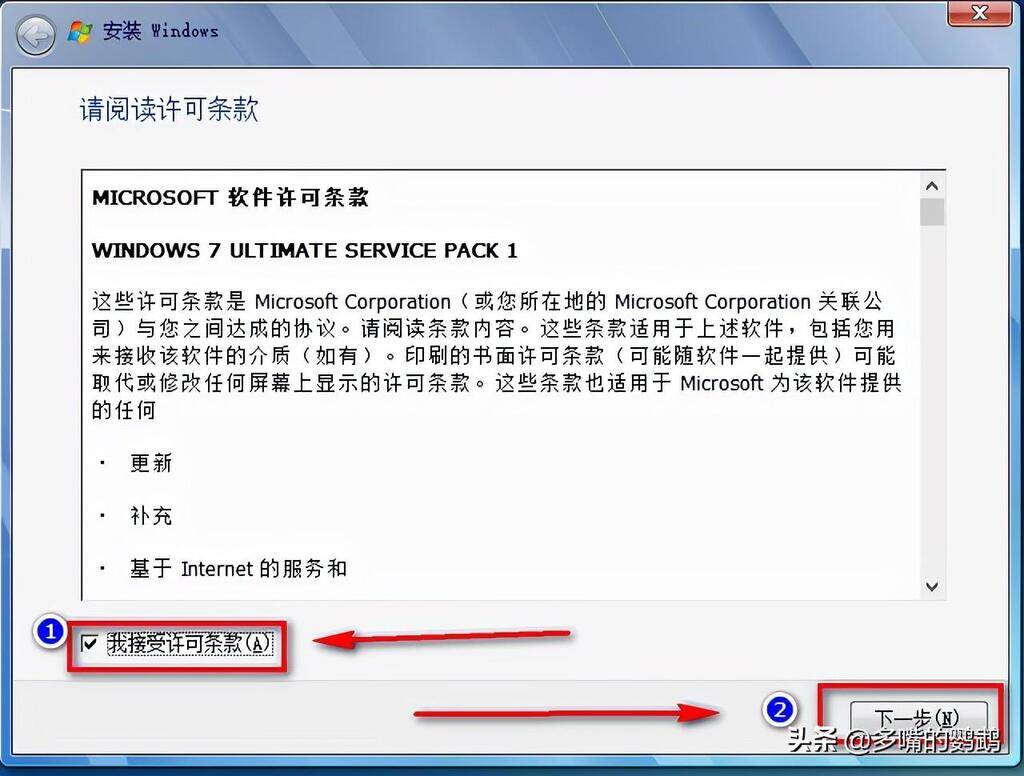Select the 基于 Internet 的服务和 bullet item
Image resolution: width=1024 pixels, height=776 pixels.
(x=238, y=568)
